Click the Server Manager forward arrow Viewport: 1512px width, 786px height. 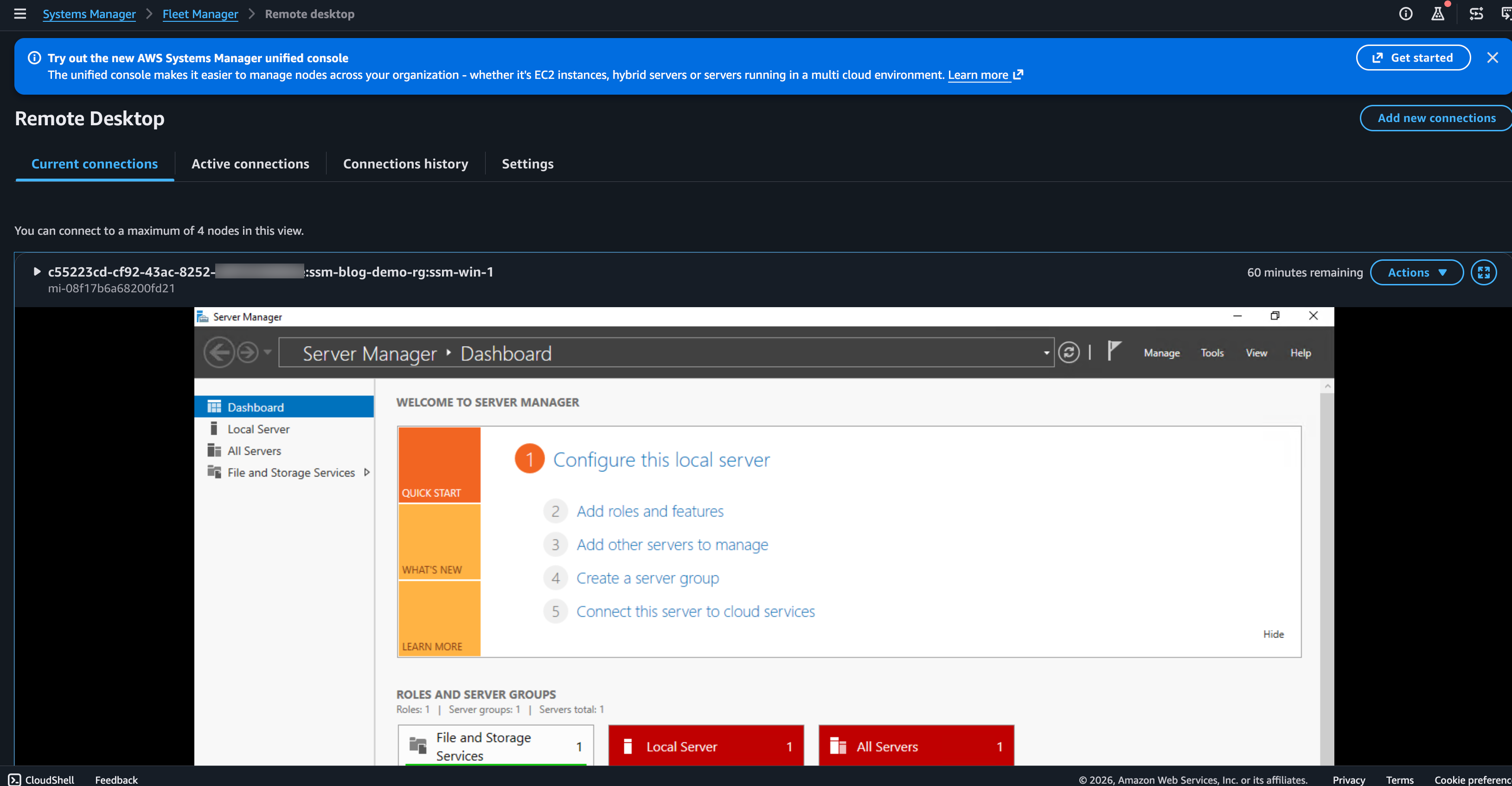pyautogui.click(x=248, y=352)
